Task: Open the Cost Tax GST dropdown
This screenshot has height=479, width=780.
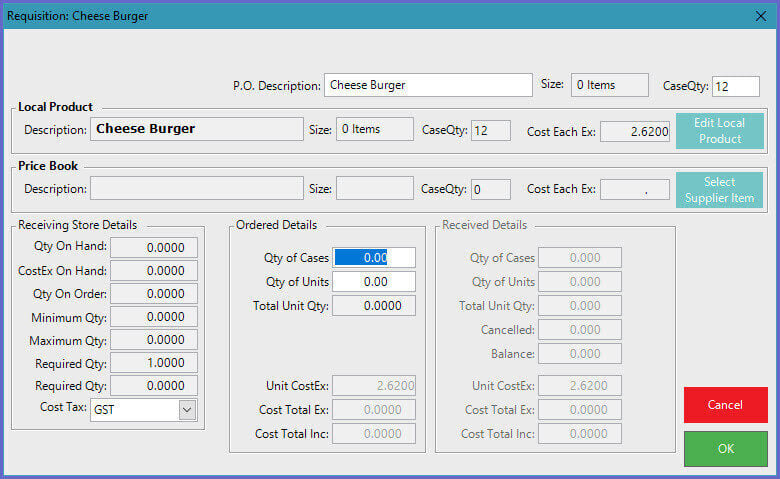Action: click(186, 409)
